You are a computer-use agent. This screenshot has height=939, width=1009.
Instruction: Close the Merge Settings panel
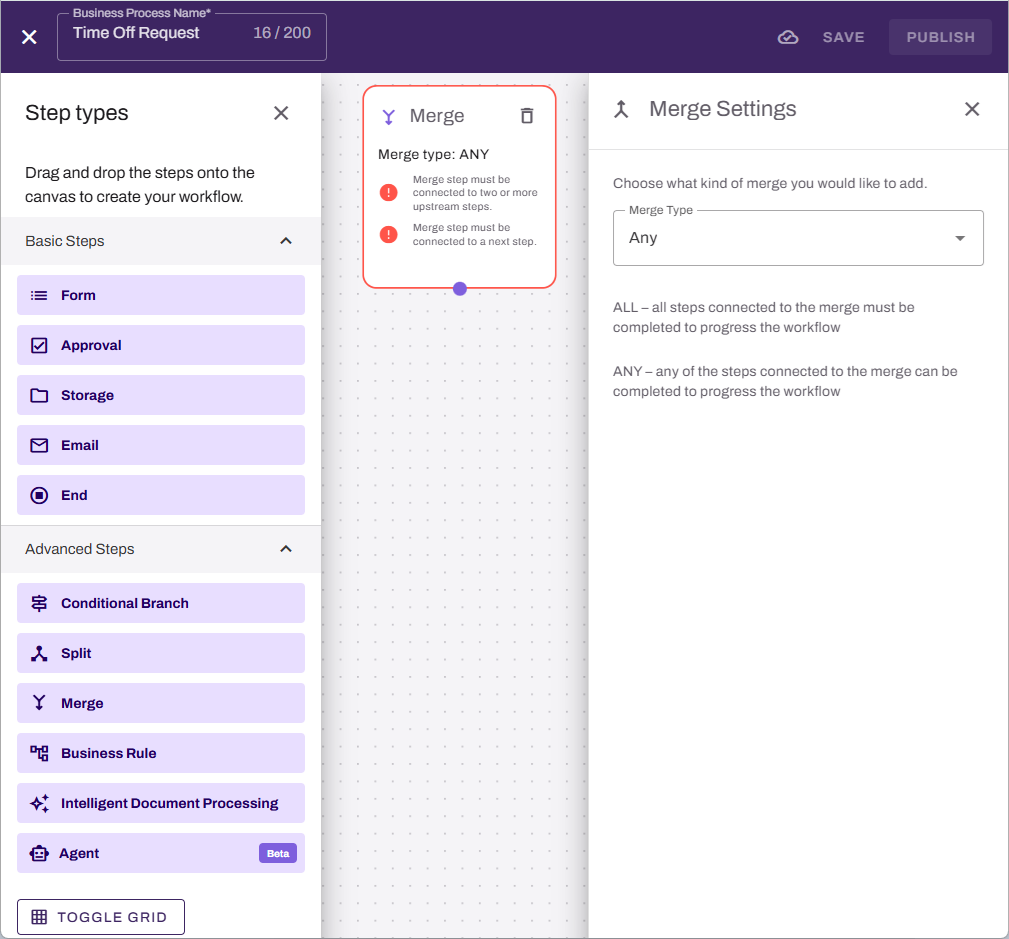pos(972,109)
